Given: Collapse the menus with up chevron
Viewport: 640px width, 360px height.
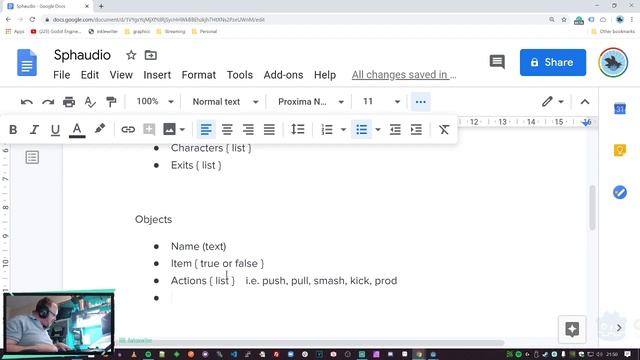Looking at the screenshot, I should point(584,102).
